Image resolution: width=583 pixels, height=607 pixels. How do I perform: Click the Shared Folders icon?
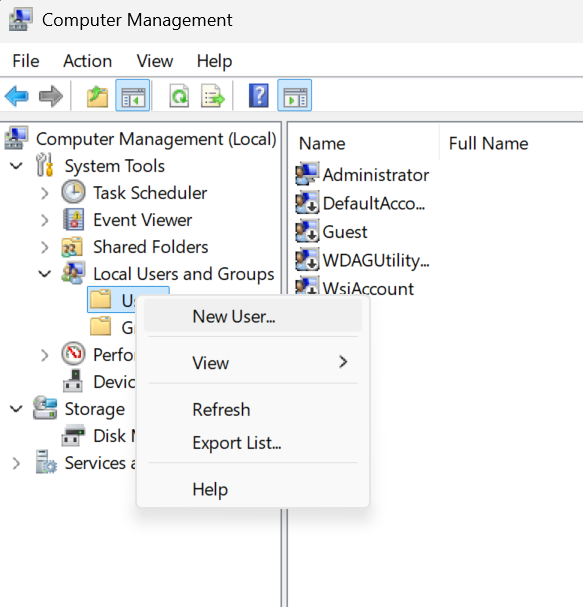pos(72,247)
